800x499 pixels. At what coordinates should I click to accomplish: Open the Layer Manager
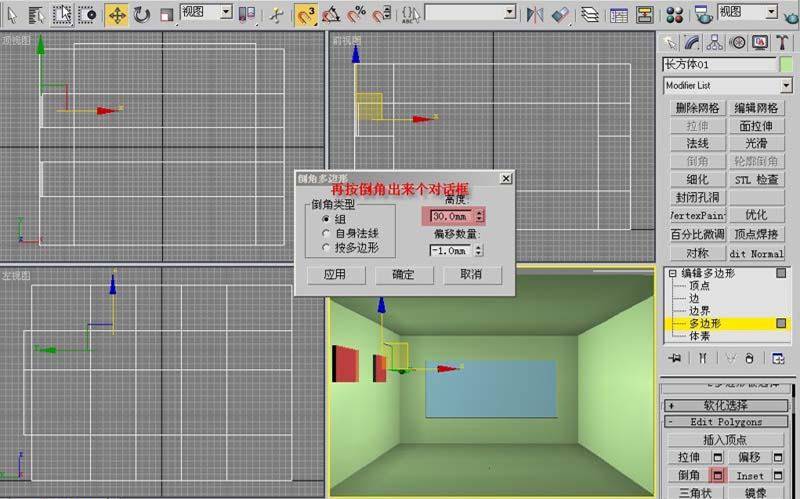[590, 15]
